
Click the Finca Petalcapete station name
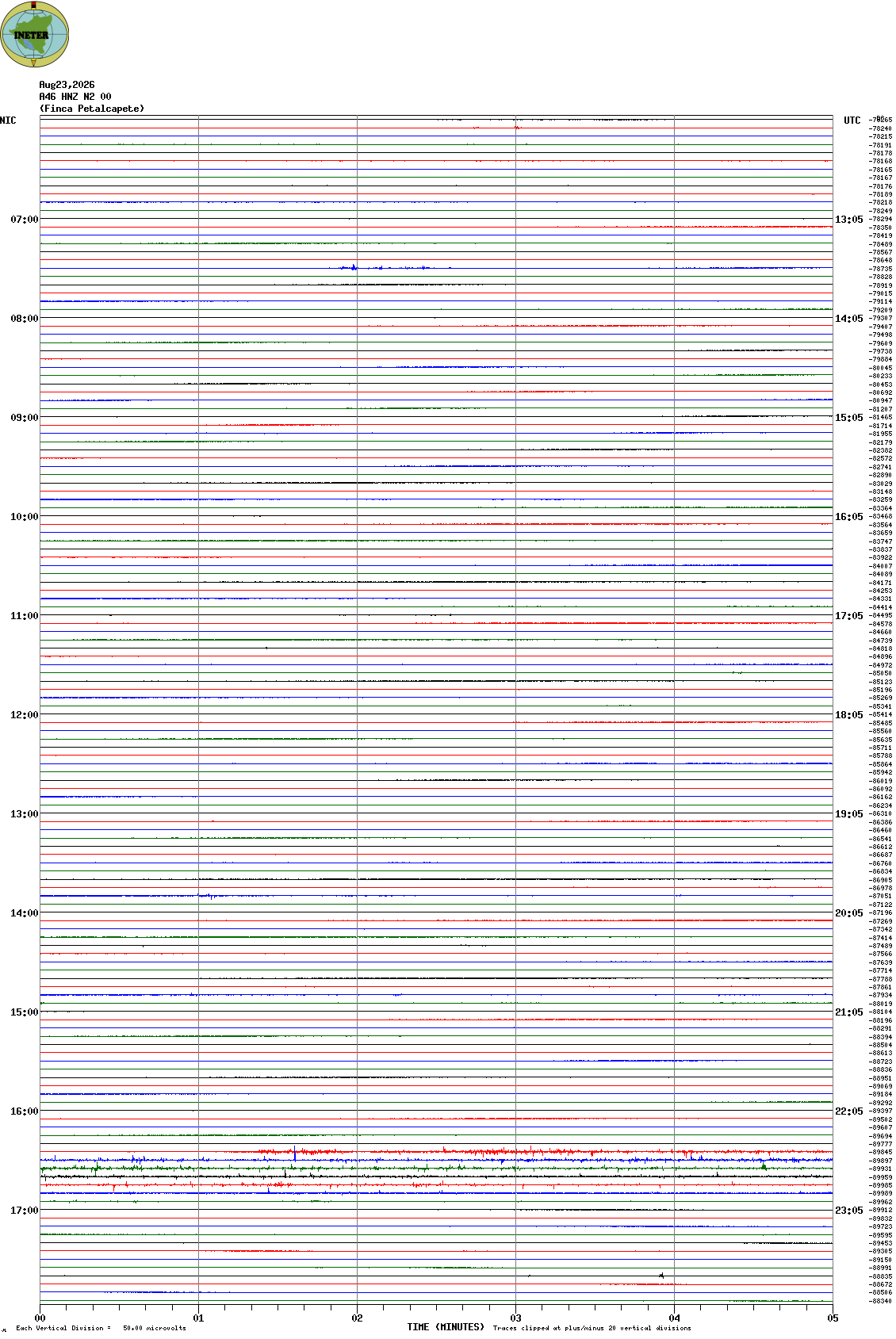click(x=92, y=109)
